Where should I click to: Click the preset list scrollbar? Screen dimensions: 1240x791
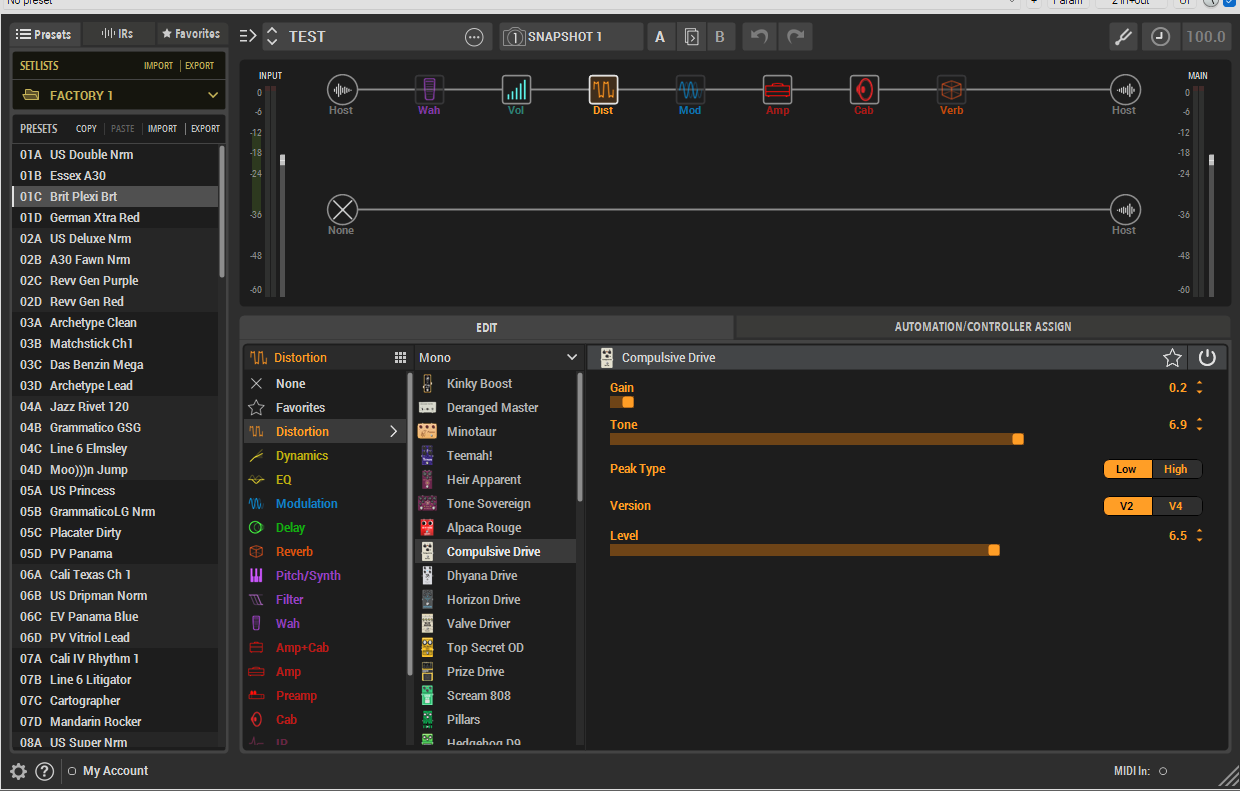click(x=222, y=210)
